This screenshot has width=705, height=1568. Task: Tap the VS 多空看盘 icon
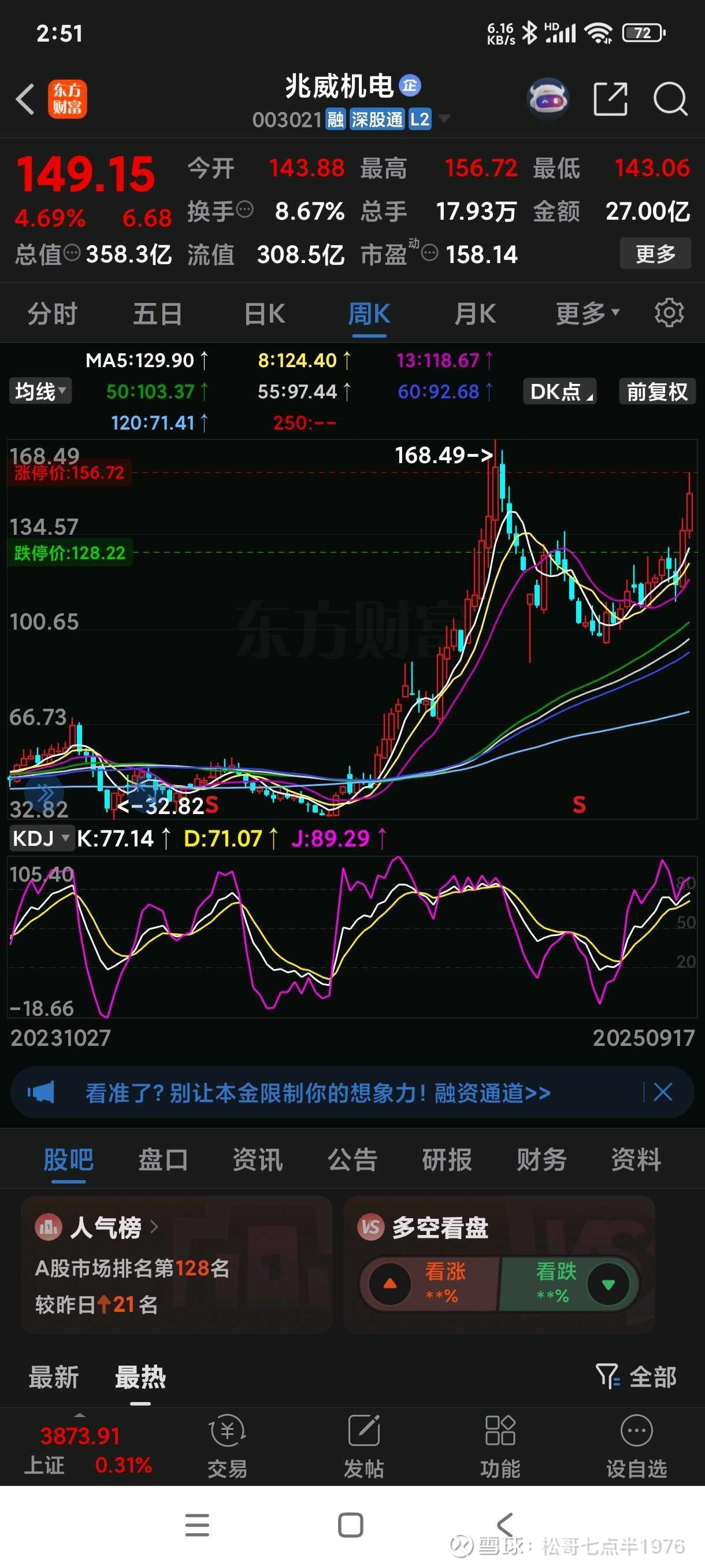pos(371,1227)
